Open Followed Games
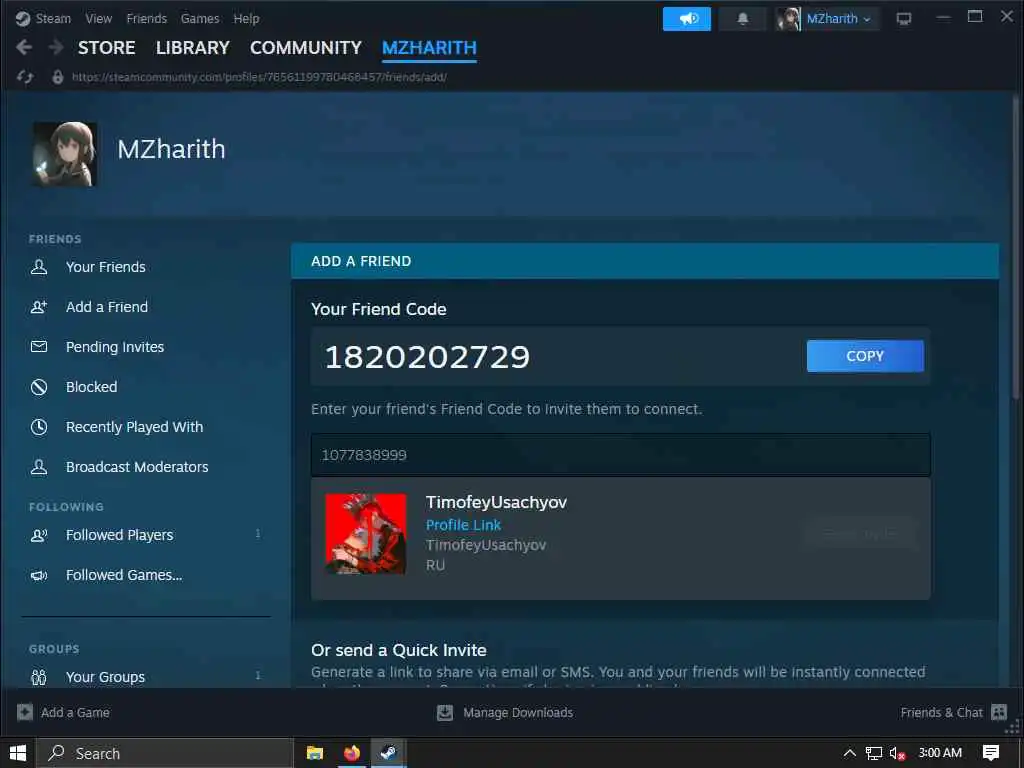Screen dimensions: 1024x768 (x=124, y=575)
